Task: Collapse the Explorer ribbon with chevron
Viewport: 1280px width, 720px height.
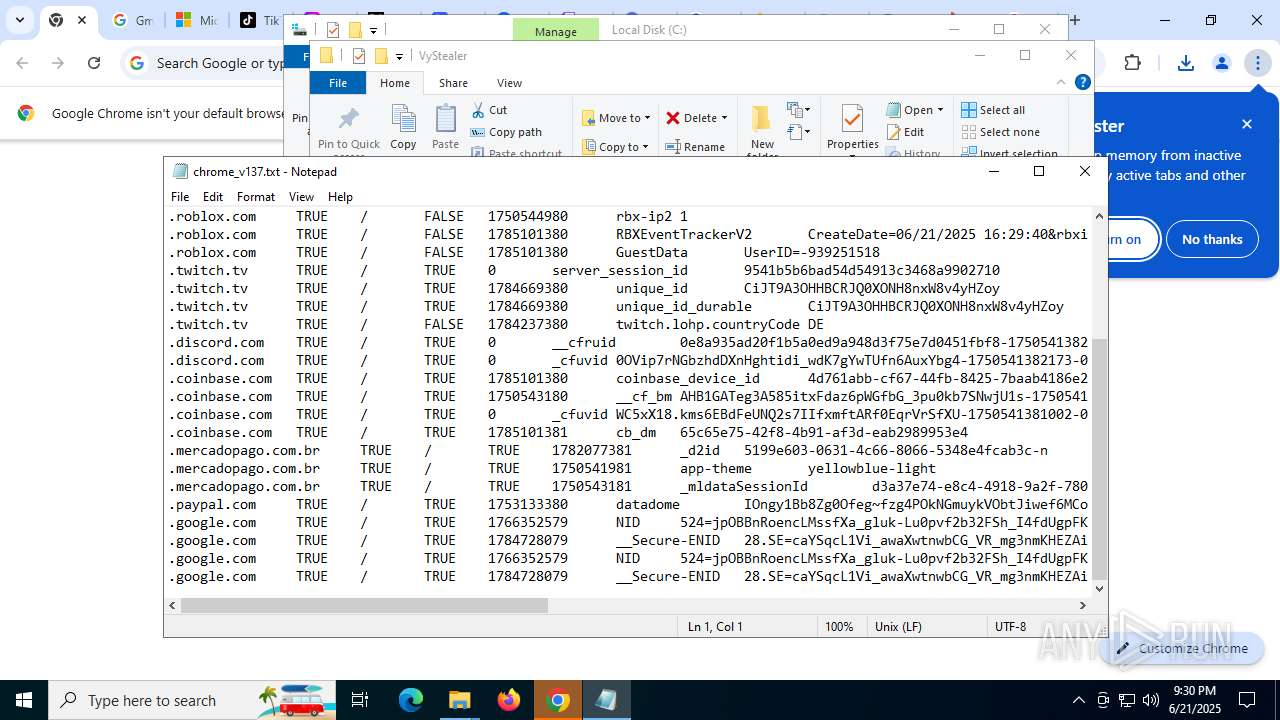Action: pos(1061,83)
